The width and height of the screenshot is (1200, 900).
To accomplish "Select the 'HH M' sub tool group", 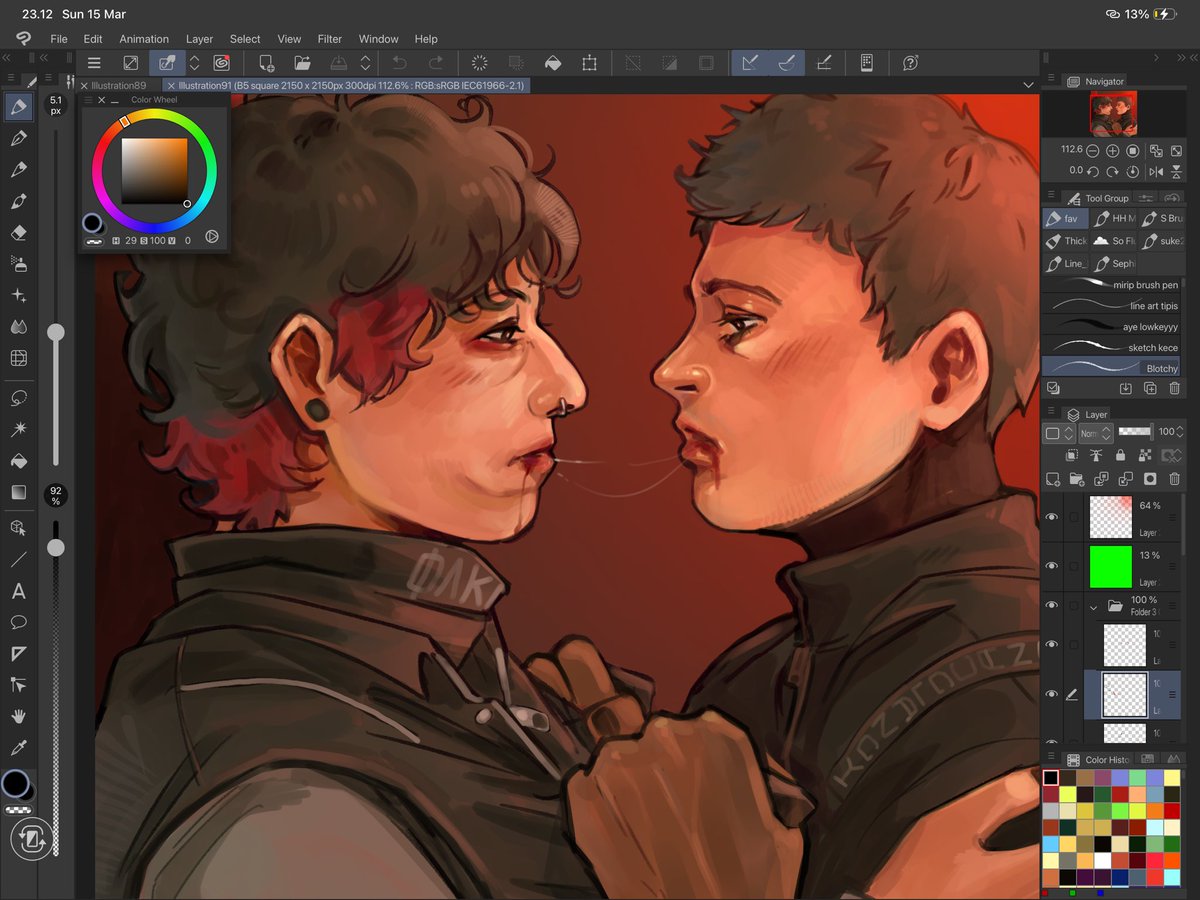I will pos(1112,218).
